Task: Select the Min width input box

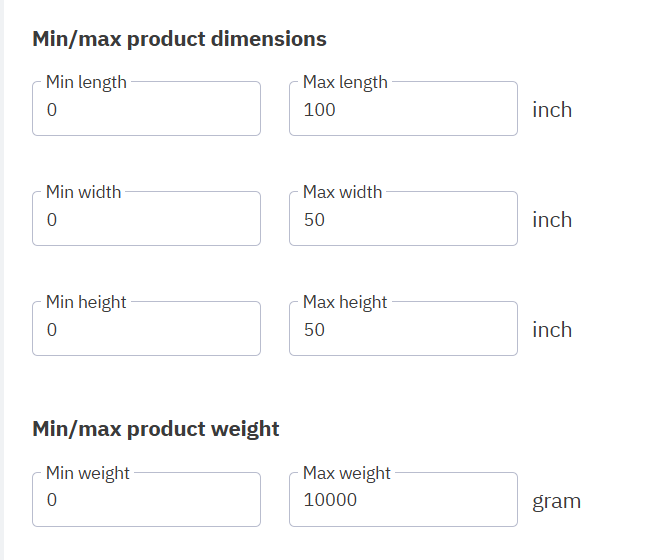Action: pyautogui.click(x=146, y=220)
